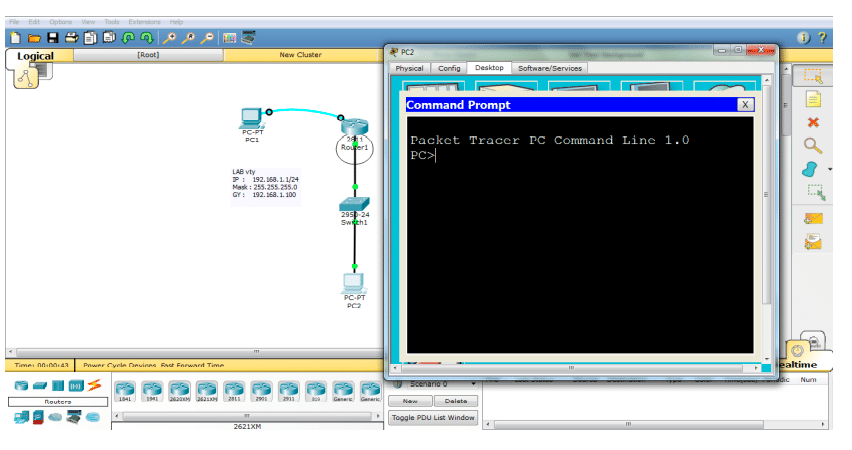852x450 pixels.
Task: Click the New scenario button
Action: 410,401
